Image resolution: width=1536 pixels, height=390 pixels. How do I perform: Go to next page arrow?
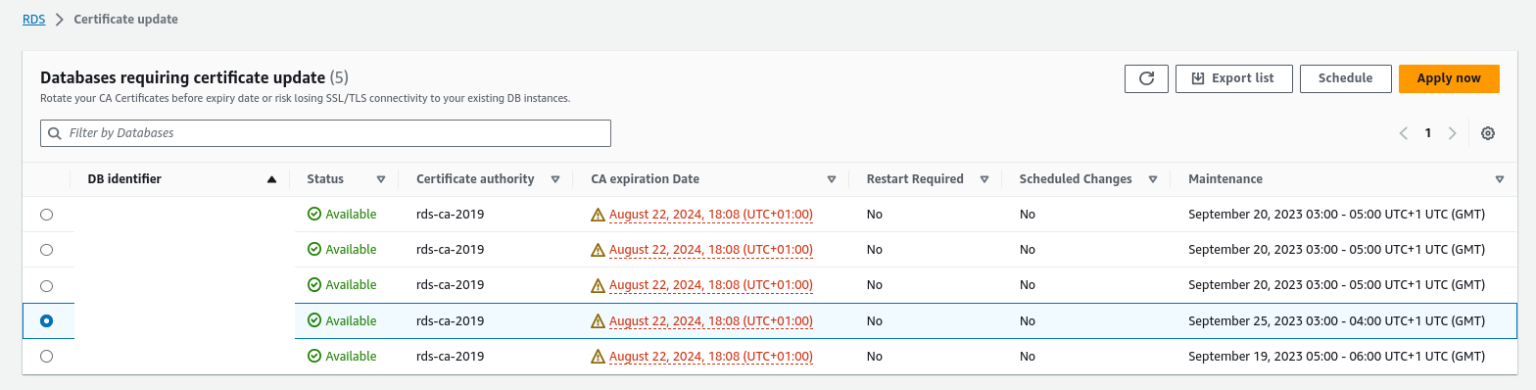pos(1453,133)
